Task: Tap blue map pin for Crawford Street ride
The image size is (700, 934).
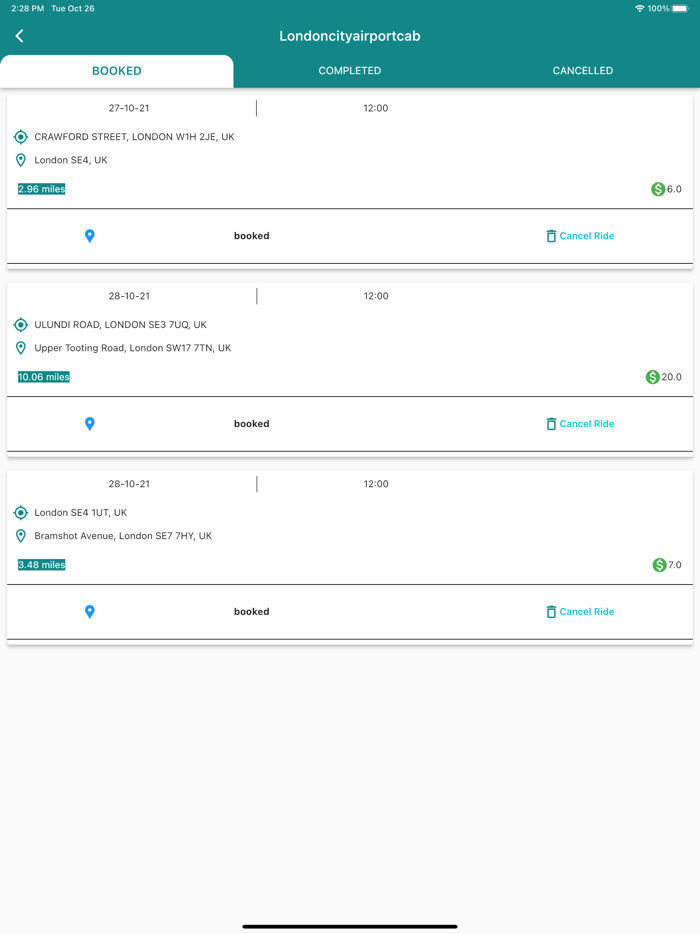Action: click(x=90, y=236)
